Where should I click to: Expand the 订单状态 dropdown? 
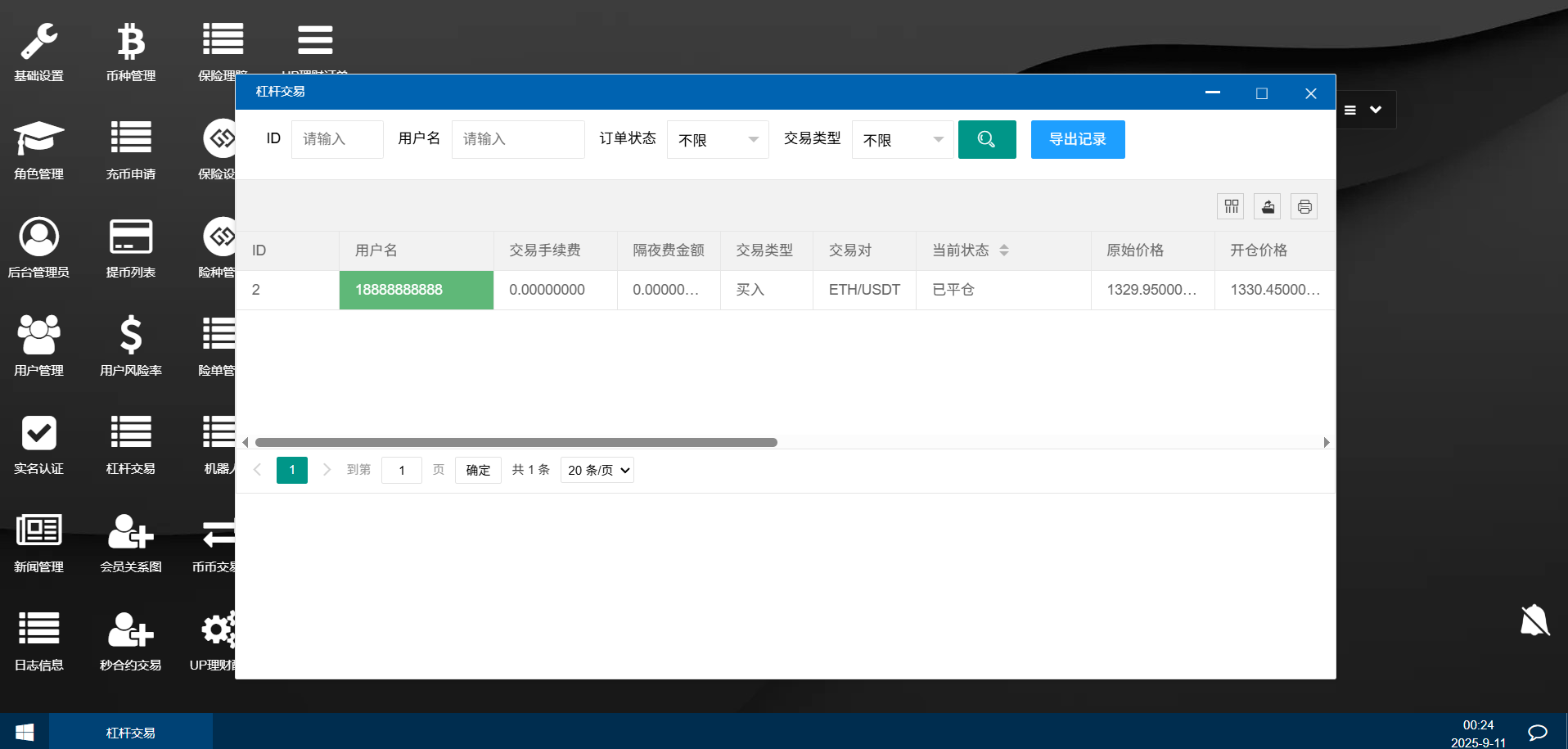point(717,140)
